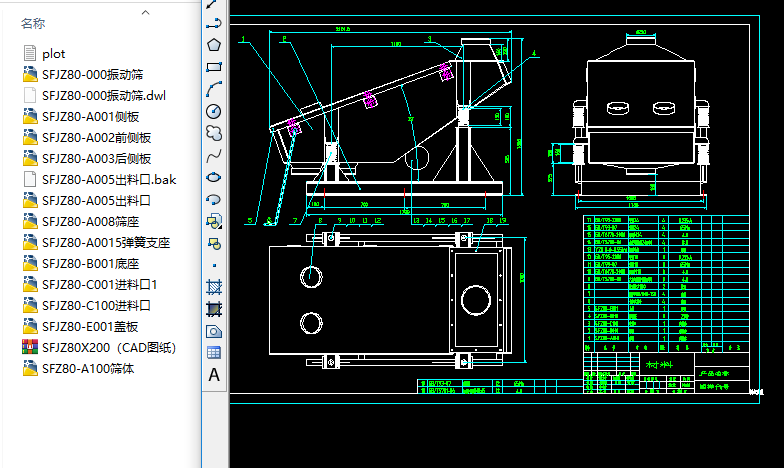Click the blank file icon beside SFJZ80-A005出料口.bak

[x=30, y=179]
